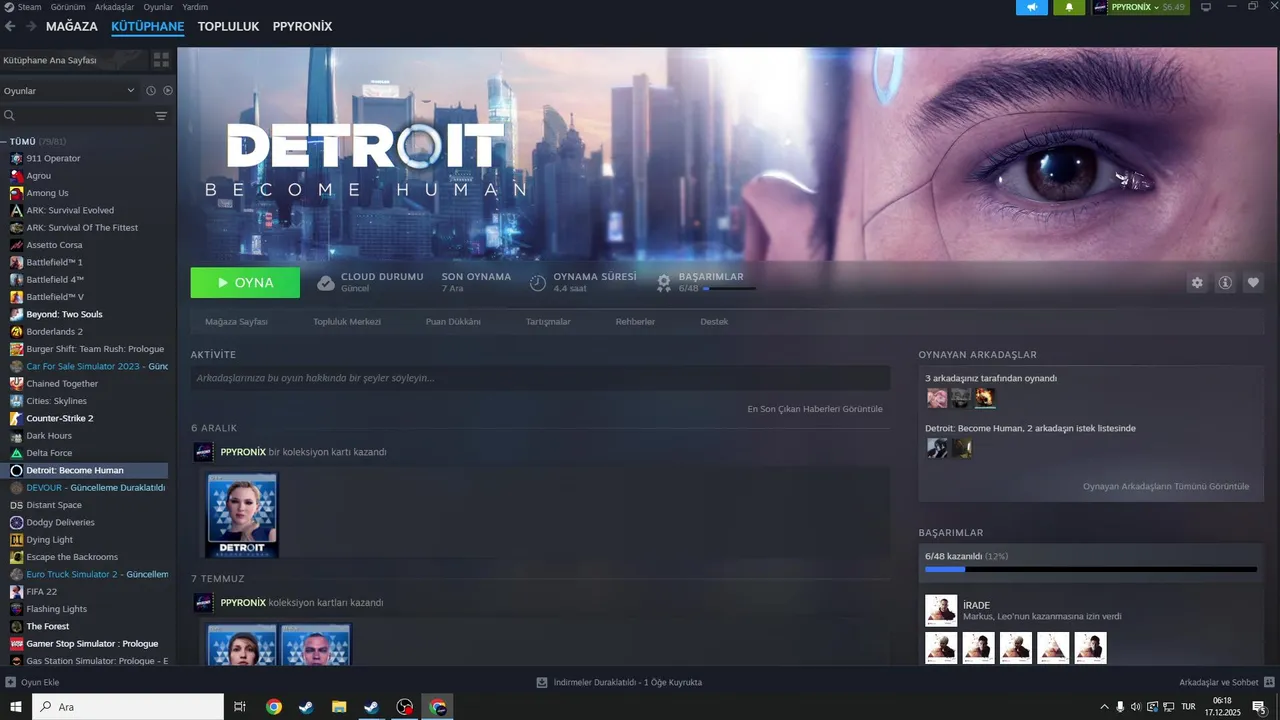Screen dimensions: 1280x720
Task: Go forward with the navigation arrow
Action: pyautogui.click(x=30, y=27)
